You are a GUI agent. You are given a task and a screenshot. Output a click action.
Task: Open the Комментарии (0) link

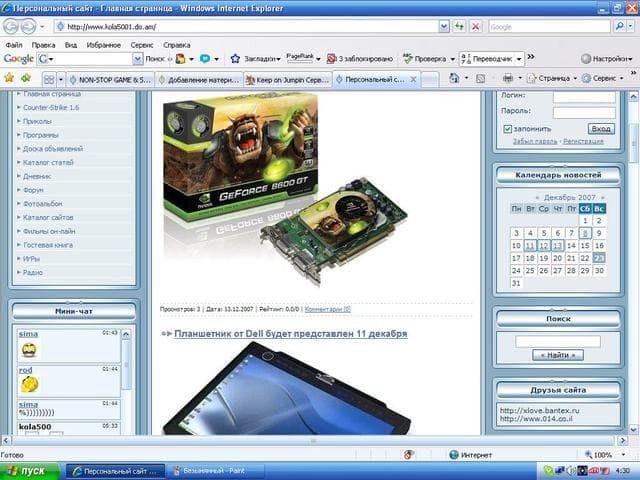328,309
